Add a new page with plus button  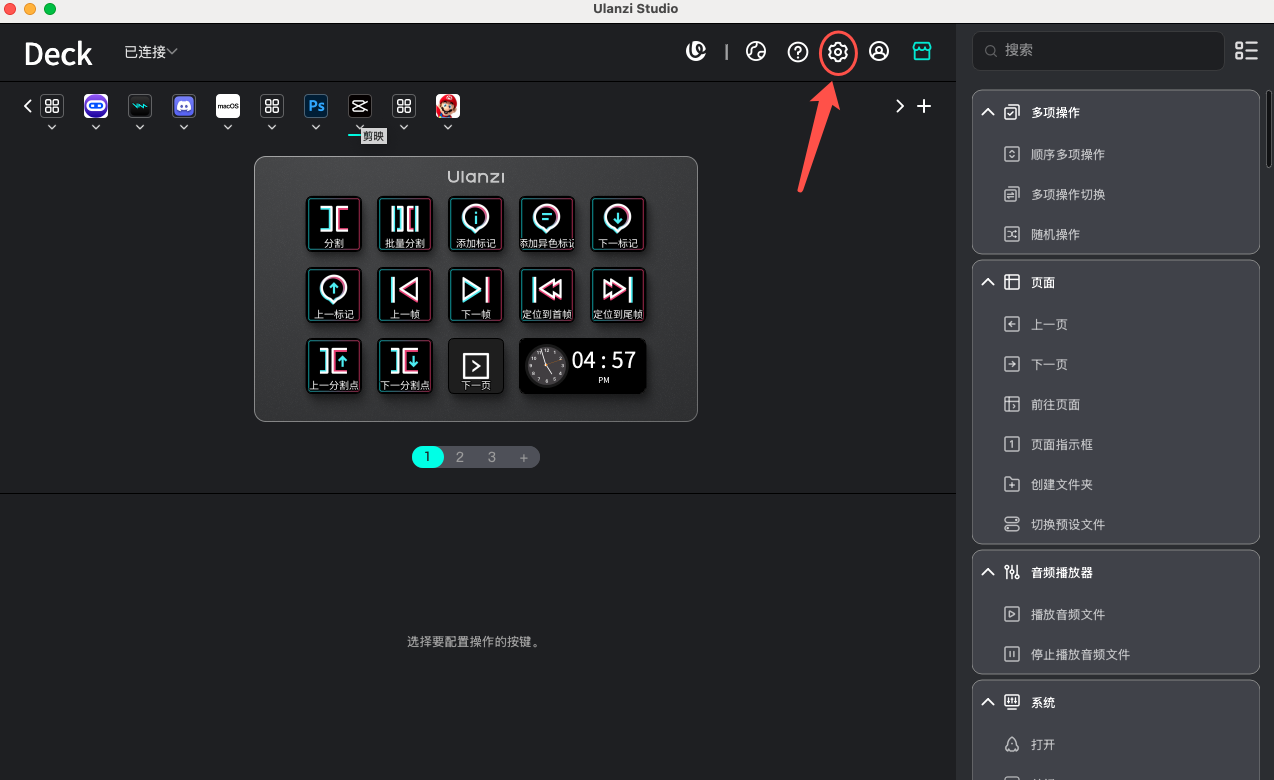pos(523,457)
